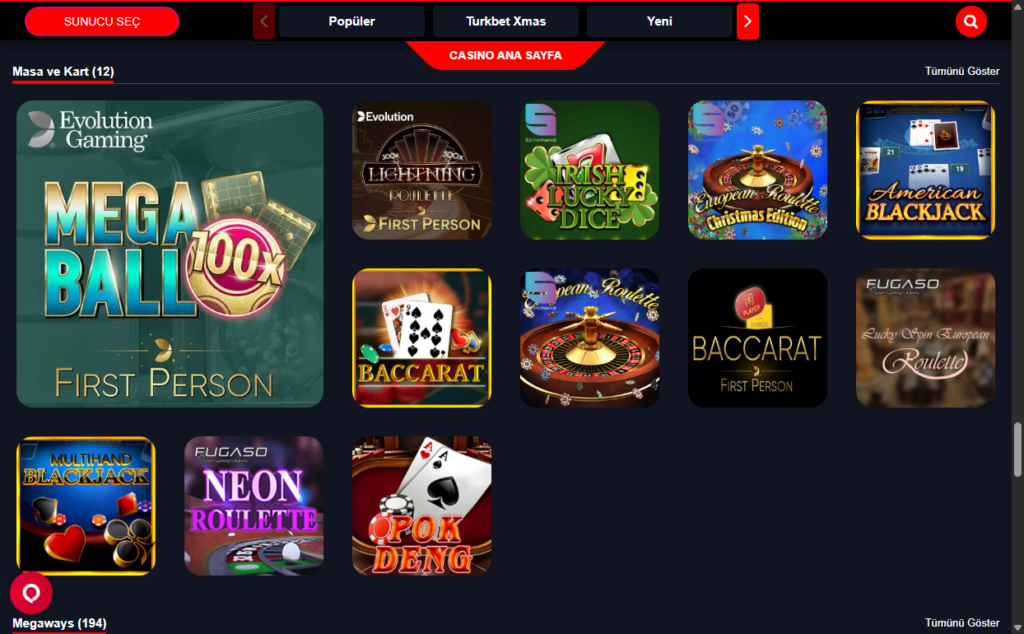The image size is (1024, 634).
Task: Open Lucky Spin European Roulette by Fugaso
Action: tap(925, 338)
